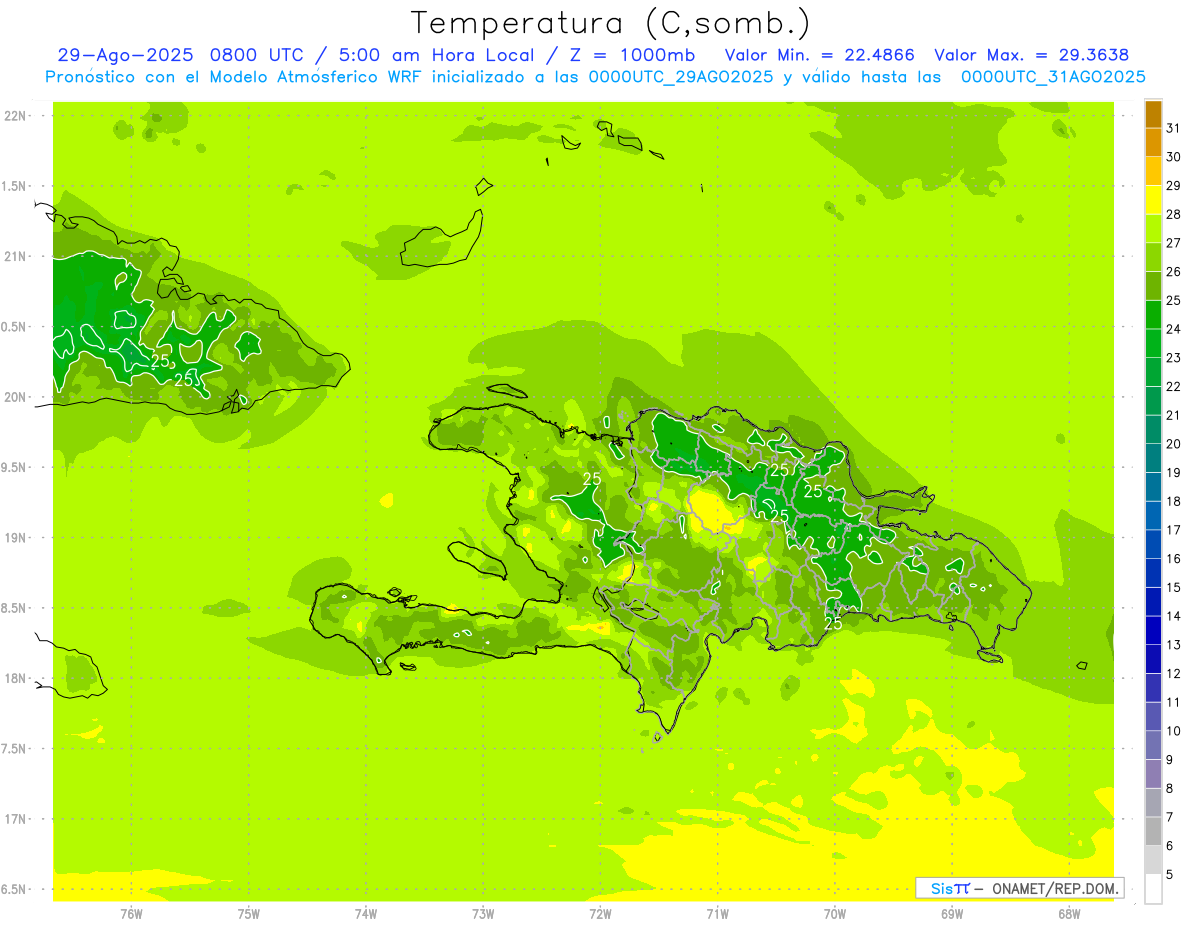Click the white swatch below 5 in legend
Viewport: 1200px width, 927px height.
click(1153, 889)
